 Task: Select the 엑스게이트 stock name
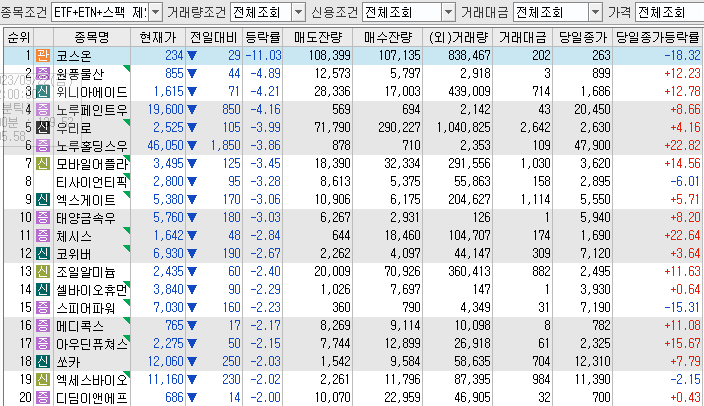[86, 200]
